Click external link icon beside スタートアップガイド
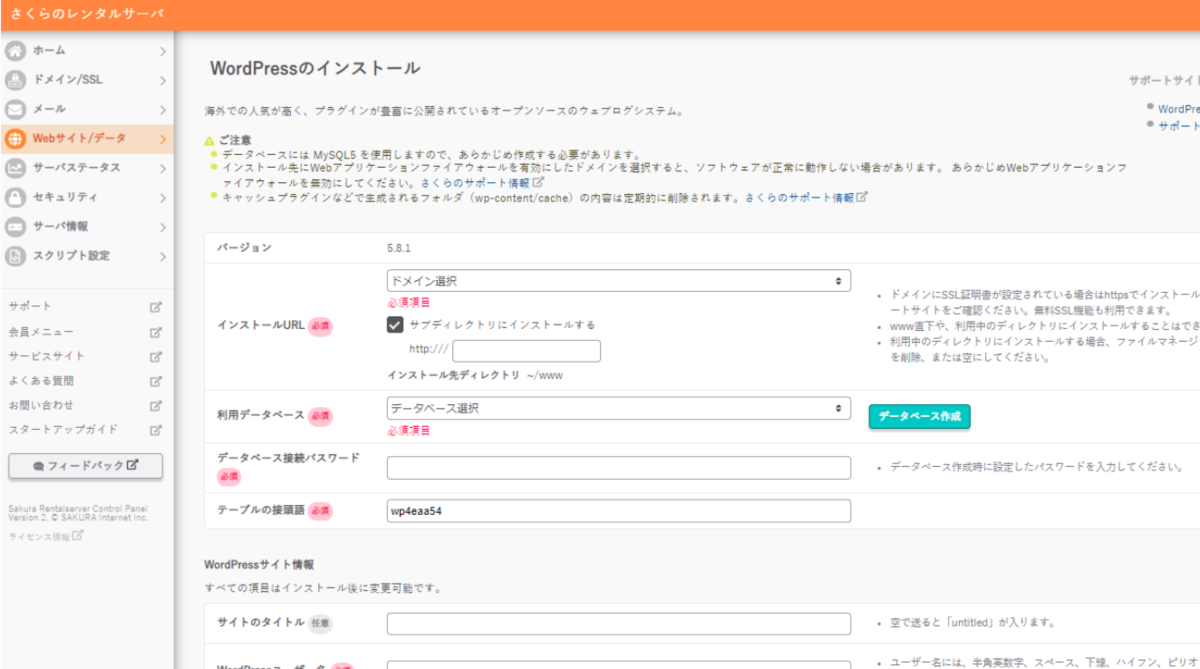The height and width of the screenshot is (669, 1200). click(x=155, y=430)
